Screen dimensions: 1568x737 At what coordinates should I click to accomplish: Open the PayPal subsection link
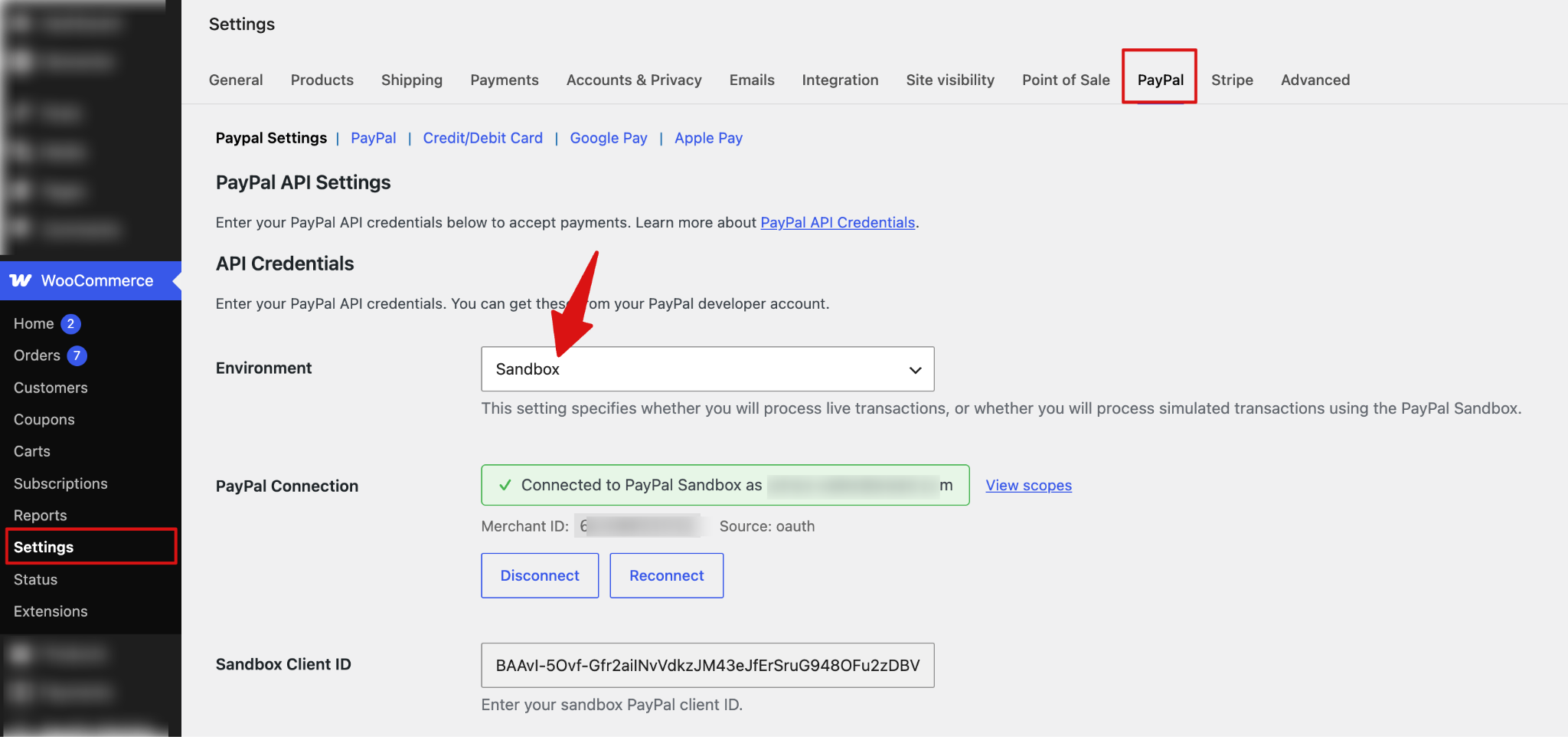pos(374,138)
